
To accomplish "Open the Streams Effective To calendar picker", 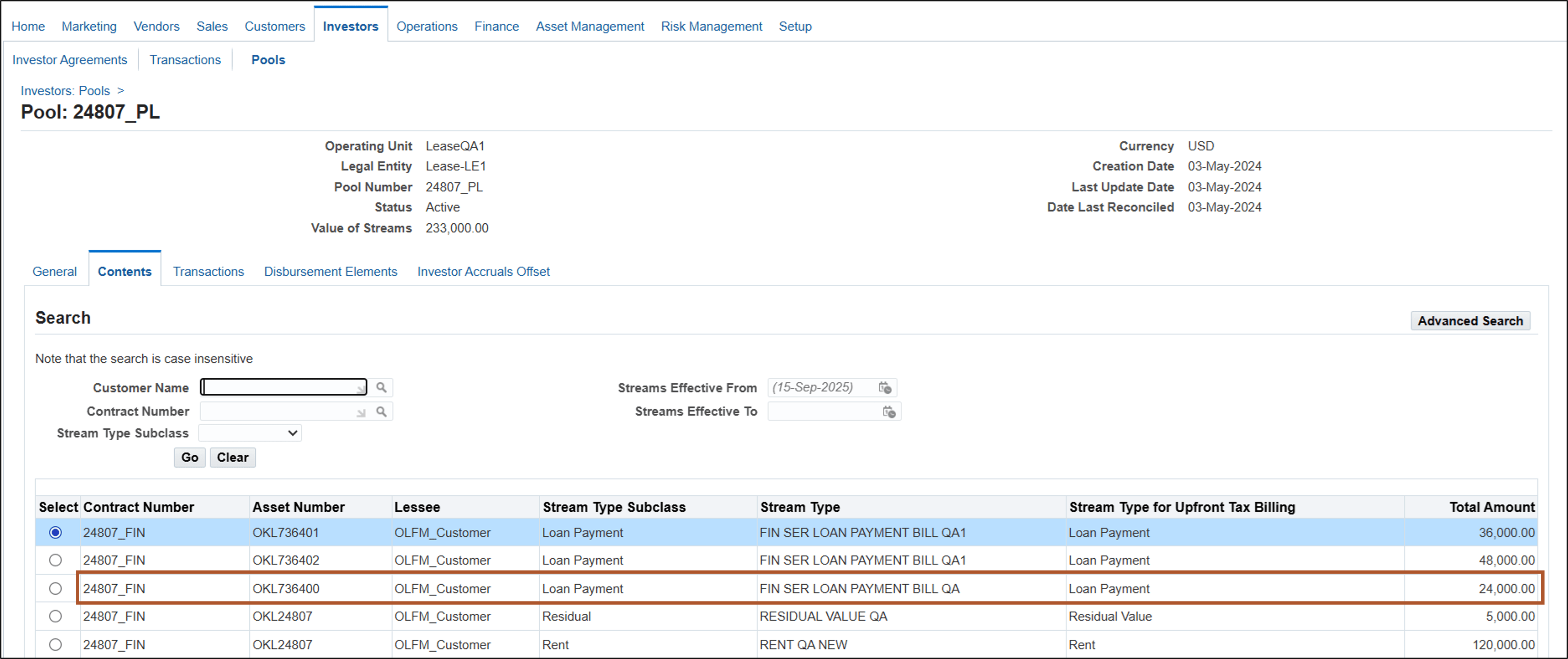I will 889,412.
